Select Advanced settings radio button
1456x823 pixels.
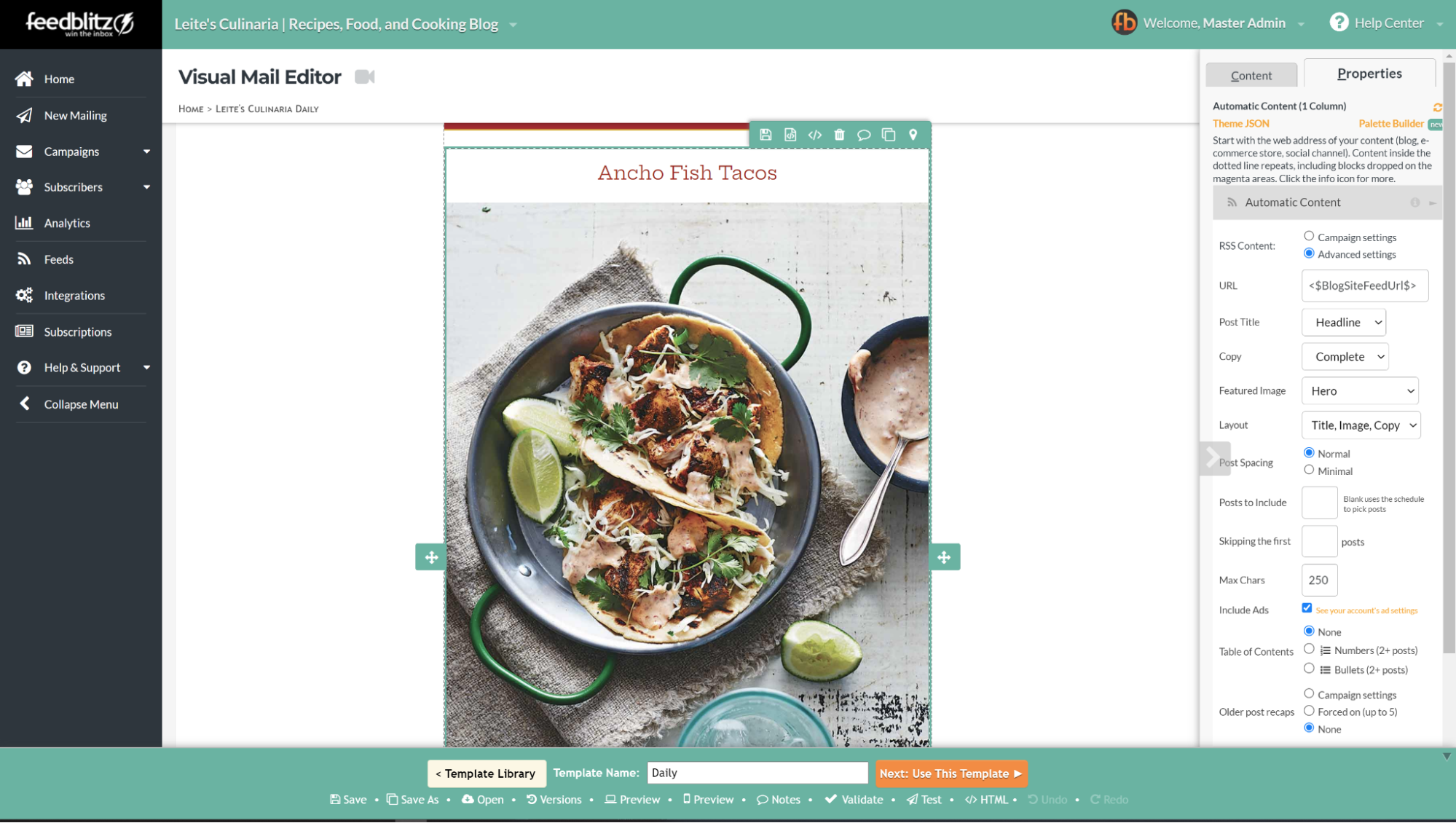tap(1309, 253)
